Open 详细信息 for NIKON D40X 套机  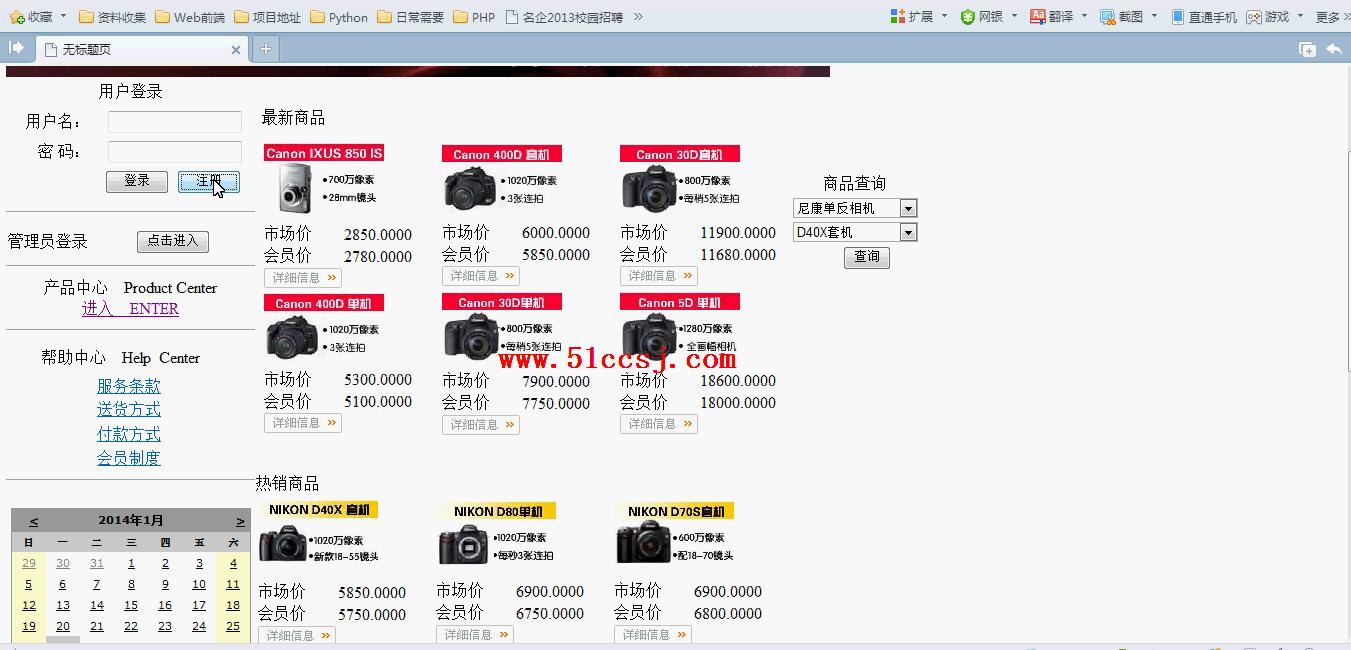tap(297, 636)
